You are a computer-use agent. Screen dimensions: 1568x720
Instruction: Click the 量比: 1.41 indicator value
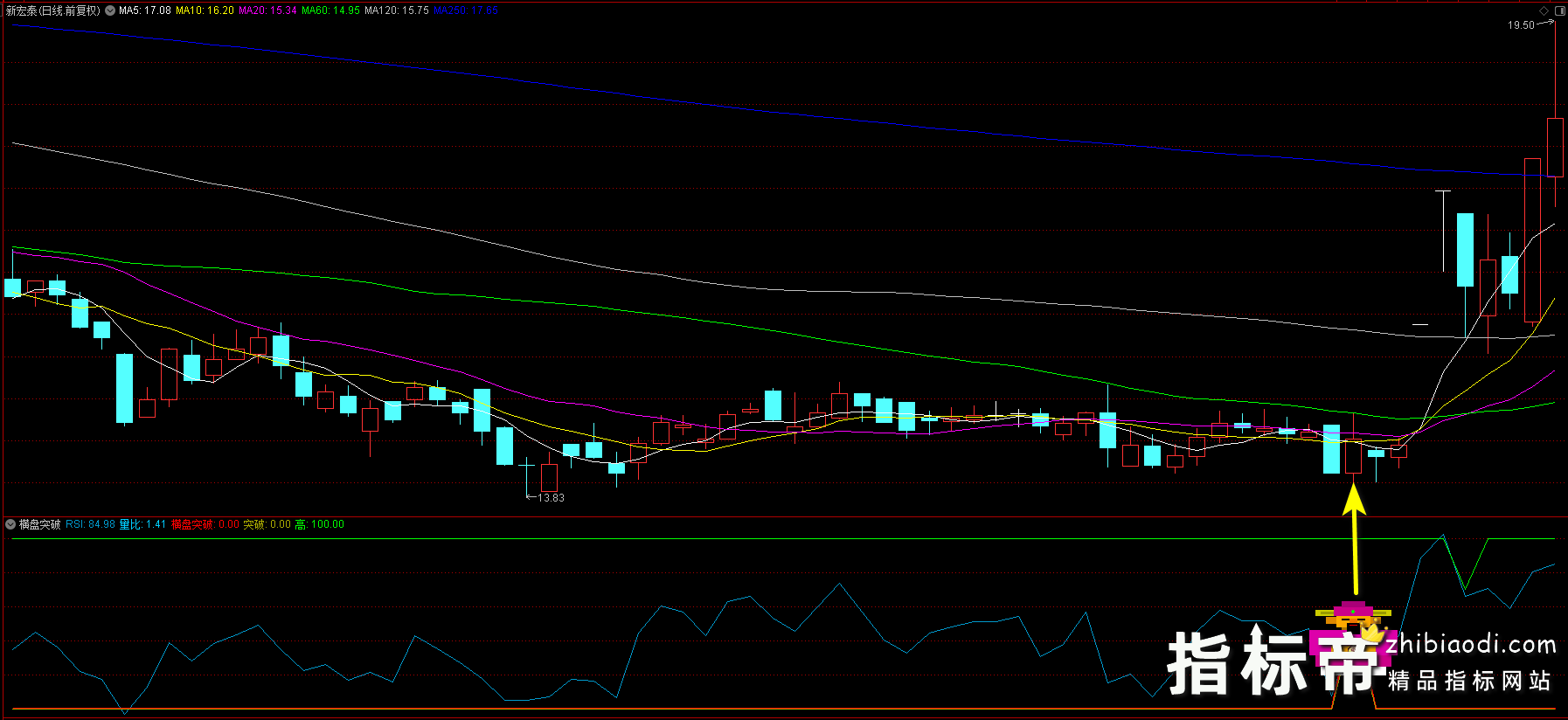142,524
